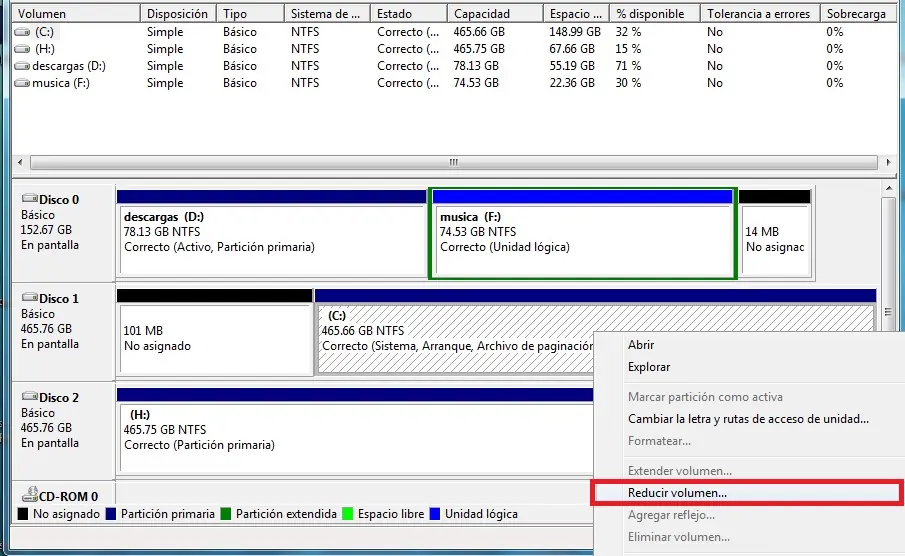The image size is (905, 556).
Task: Click the light green Espacio libre swatch
Action: click(347, 514)
